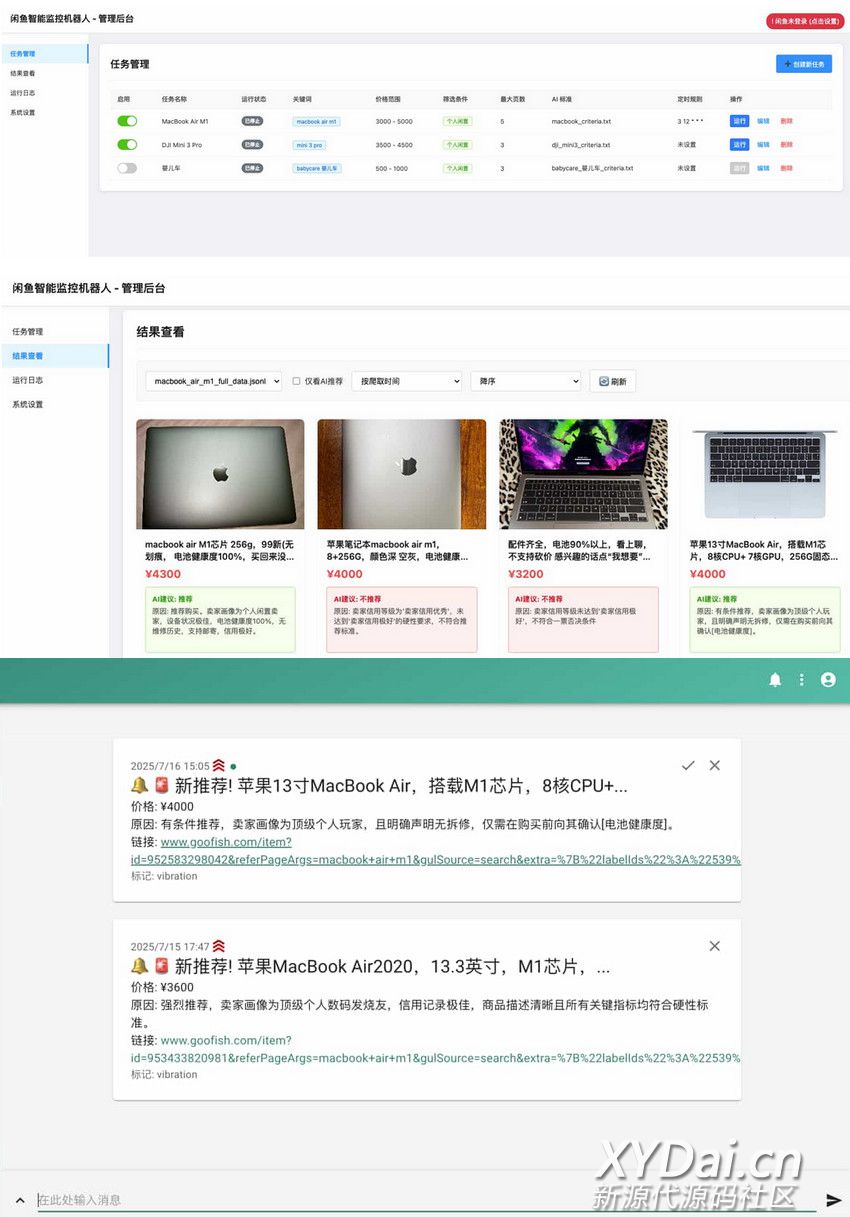Check the 仅看AI推荐 checkbox
Screen dimensions: 850x1217
(296, 381)
